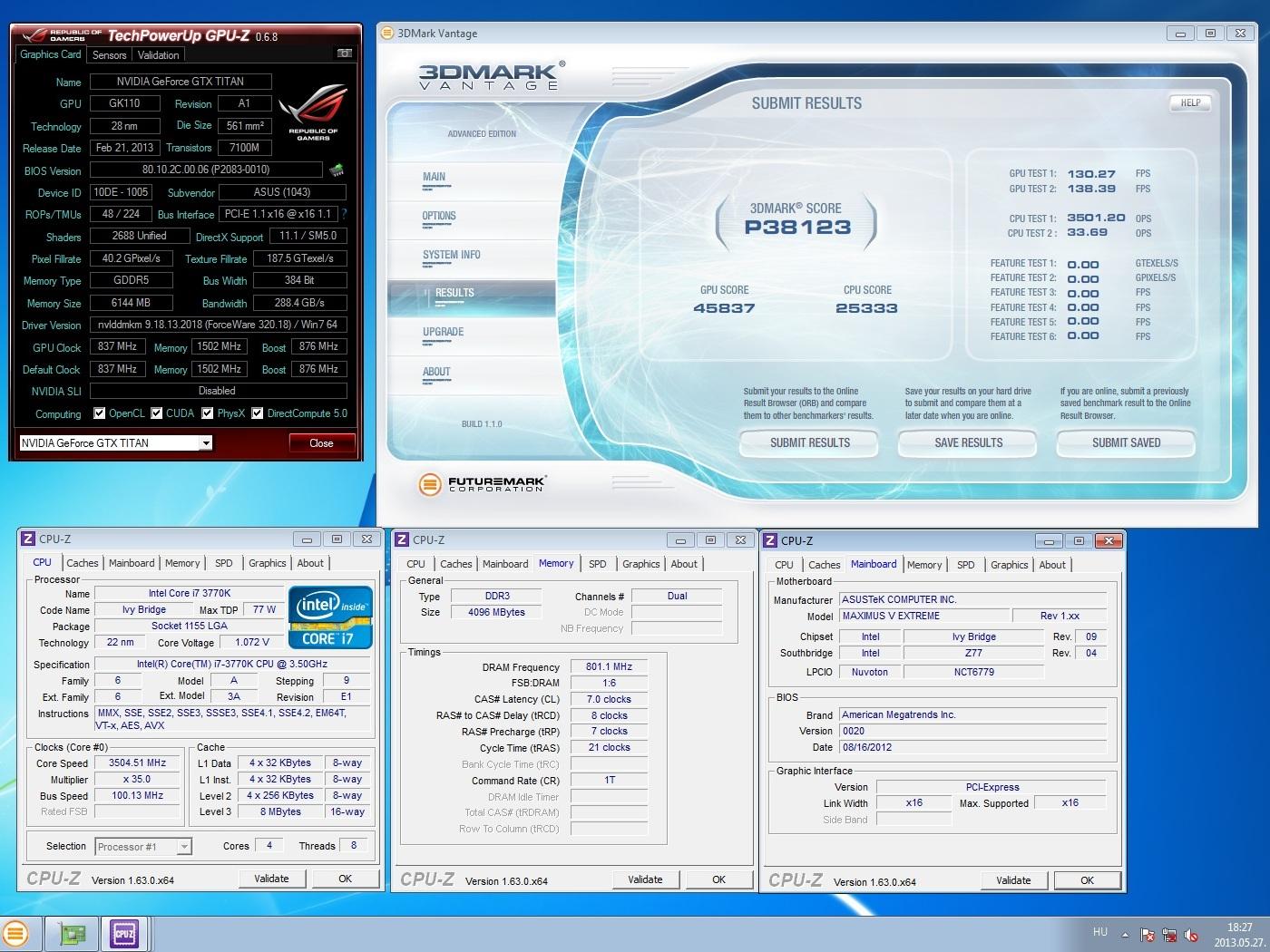
Task: Toggle the DirectCompute 5.0 checkbox
Action: point(258,413)
